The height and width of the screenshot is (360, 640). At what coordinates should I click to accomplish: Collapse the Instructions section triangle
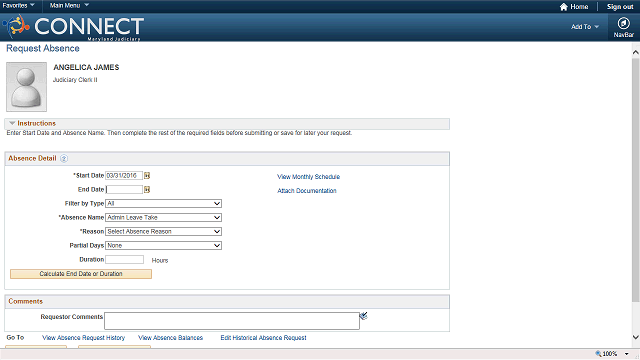point(12,123)
